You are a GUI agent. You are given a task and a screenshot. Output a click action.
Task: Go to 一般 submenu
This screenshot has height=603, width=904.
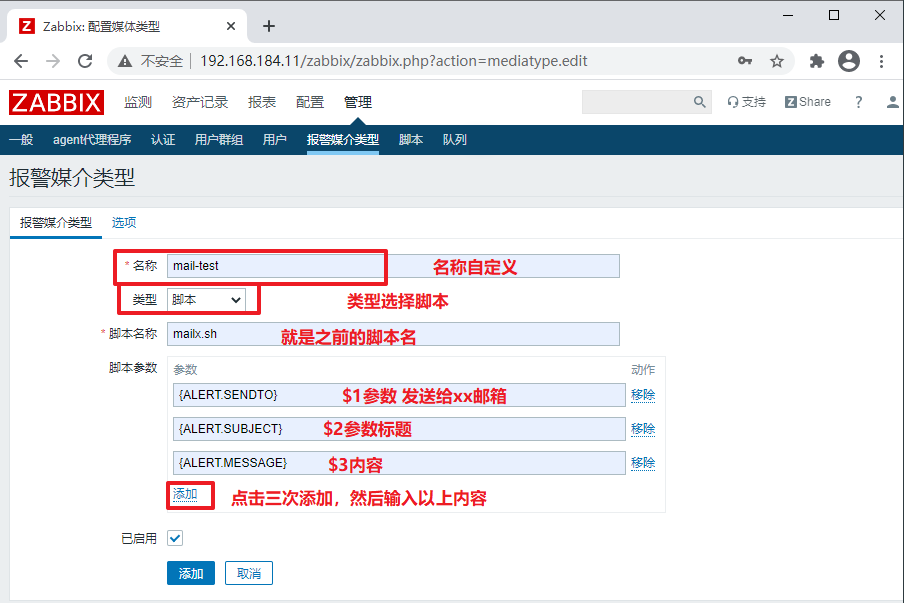pyautogui.click(x=21, y=140)
